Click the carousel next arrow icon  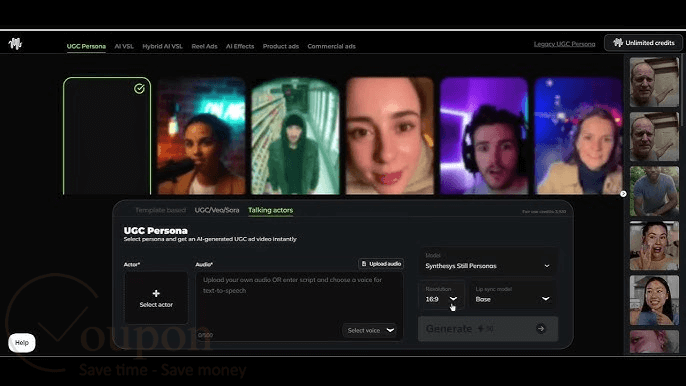(x=623, y=194)
